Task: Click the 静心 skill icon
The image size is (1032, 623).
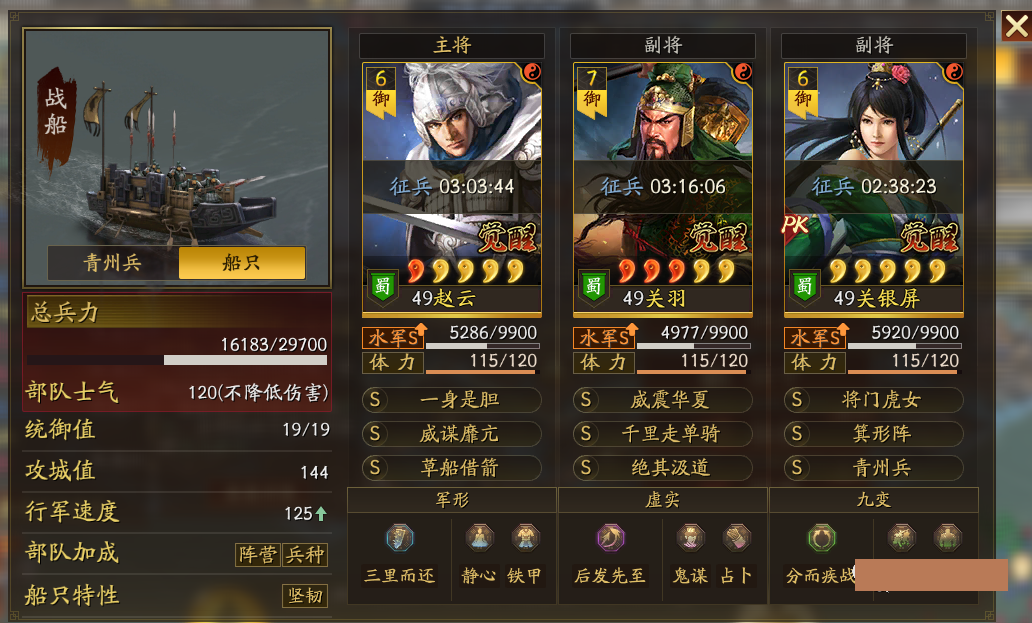Action: pyautogui.click(x=480, y=538)
